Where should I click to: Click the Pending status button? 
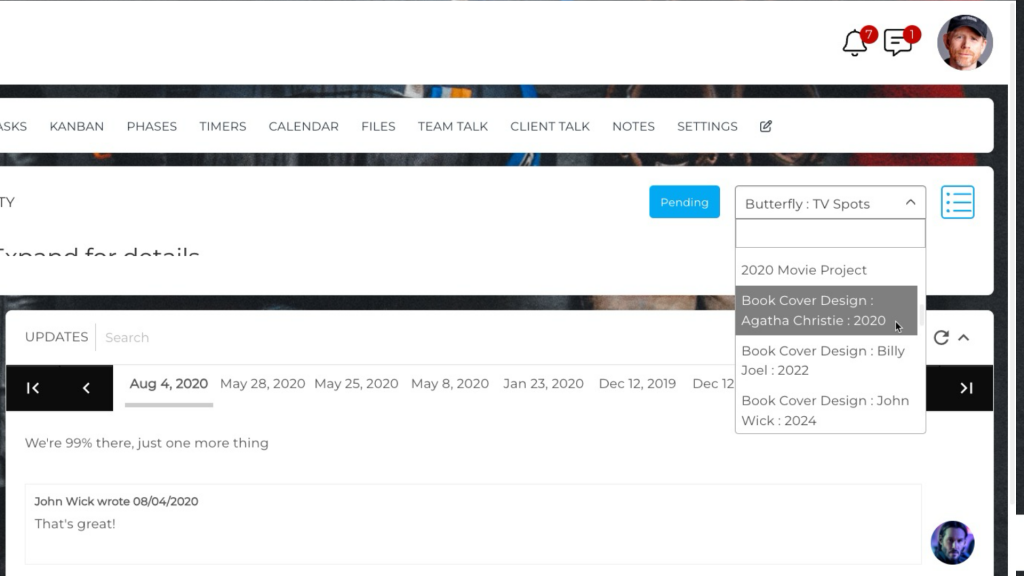(684, 202)
